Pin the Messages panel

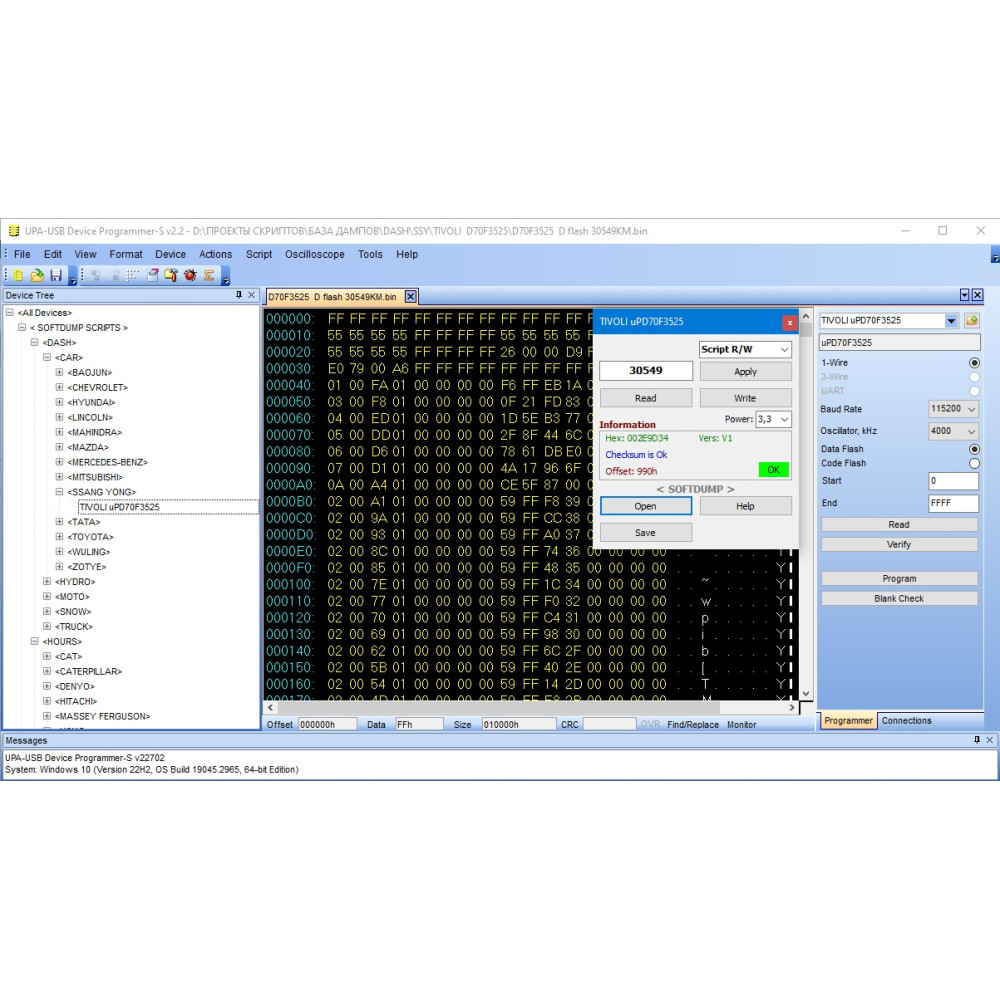pos(976,740)
